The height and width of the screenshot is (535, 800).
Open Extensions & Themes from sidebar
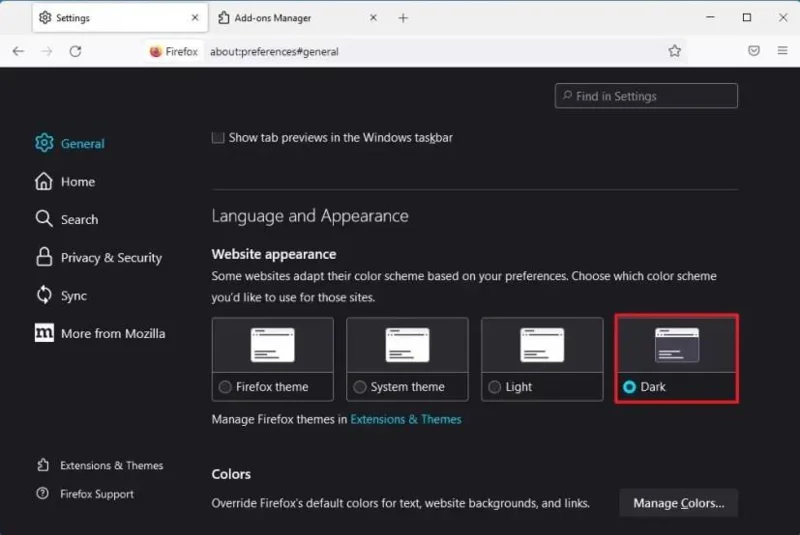point(100,465)
